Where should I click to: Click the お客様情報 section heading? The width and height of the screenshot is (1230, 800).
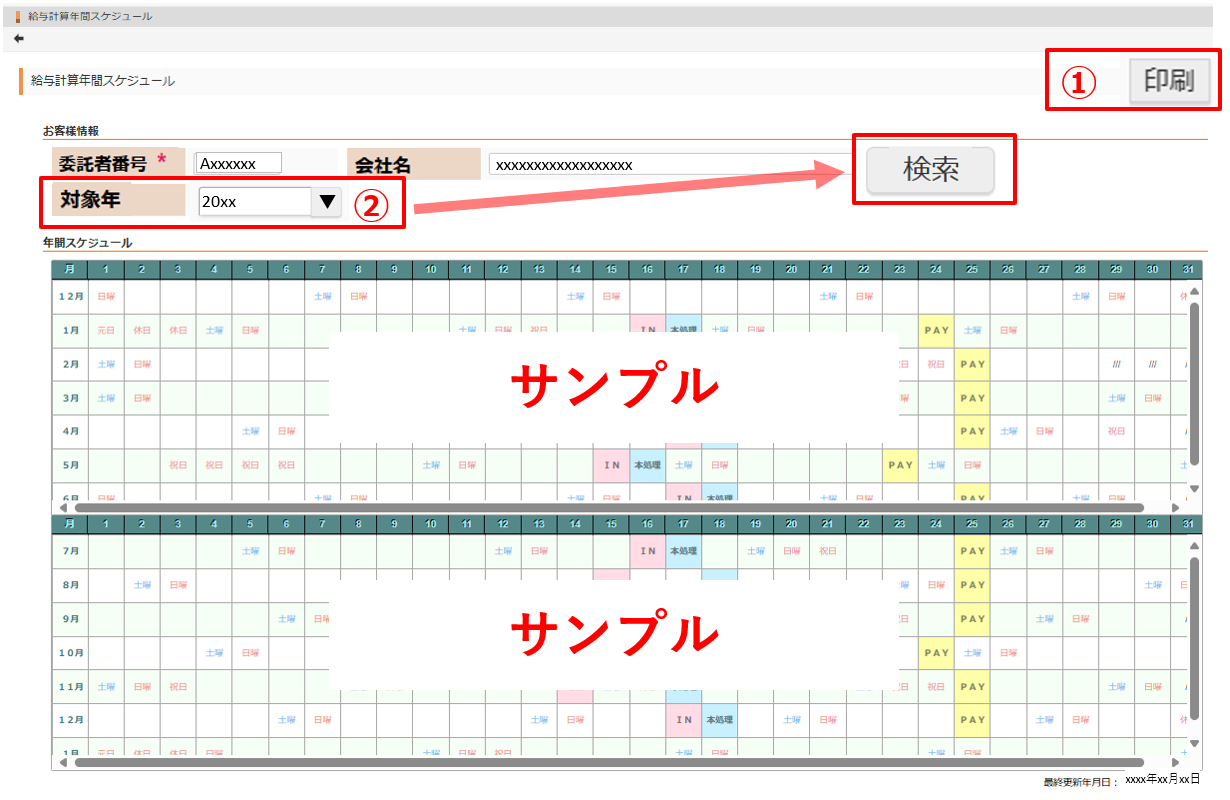point(70,130)
